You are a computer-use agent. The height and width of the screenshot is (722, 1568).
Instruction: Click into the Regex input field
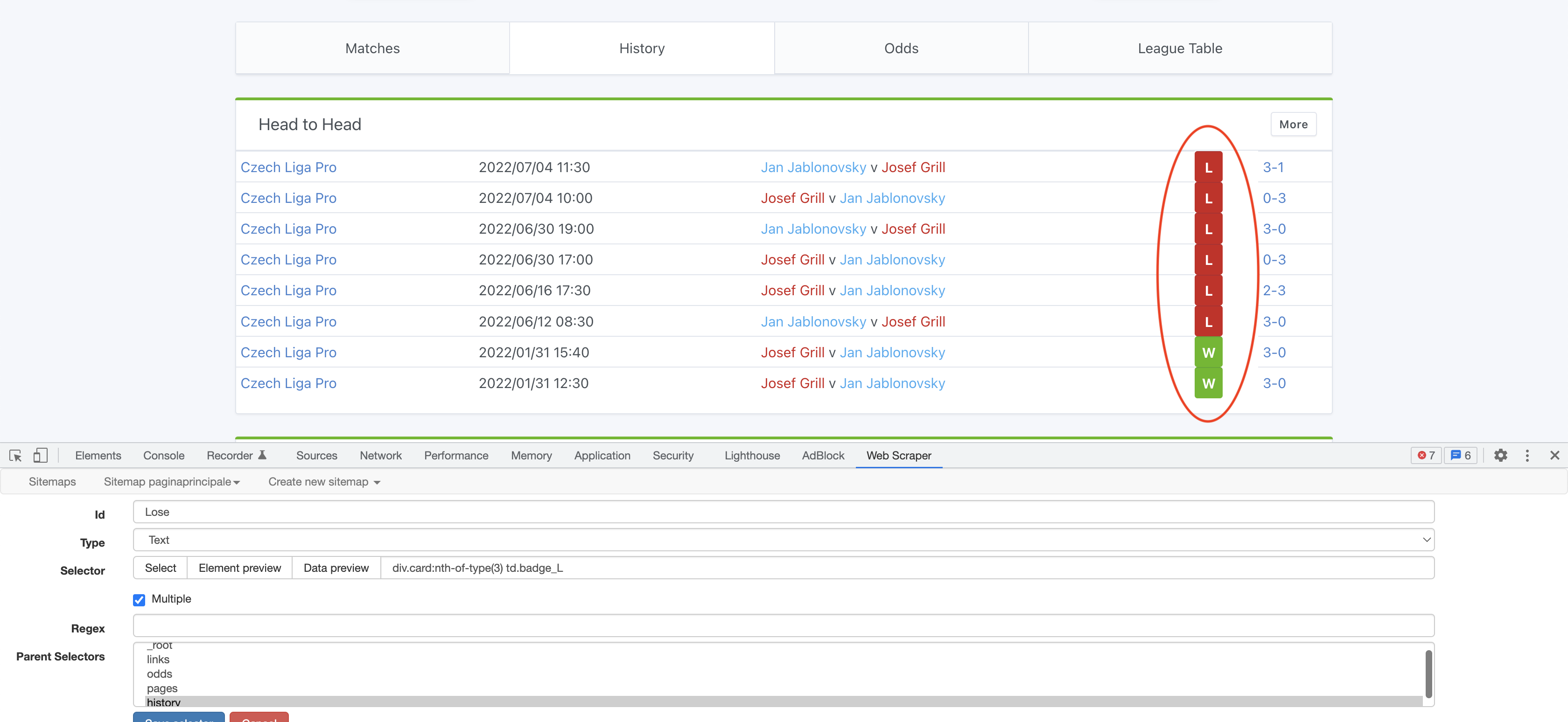click(784, 625)
